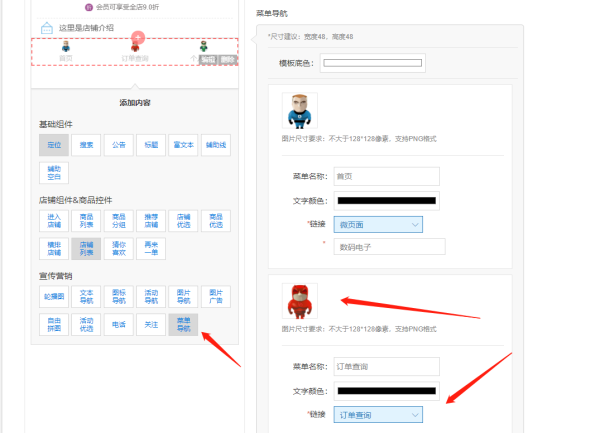Click the 订单查询 menu name input field

click(x=386, y=366)
